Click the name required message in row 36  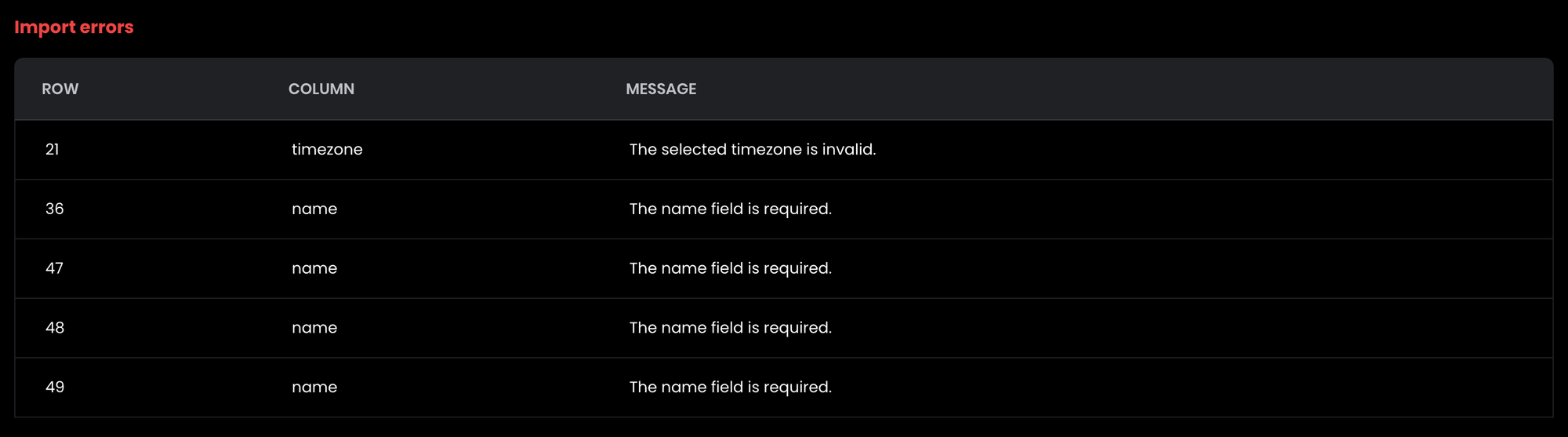[x=730, y=209]
